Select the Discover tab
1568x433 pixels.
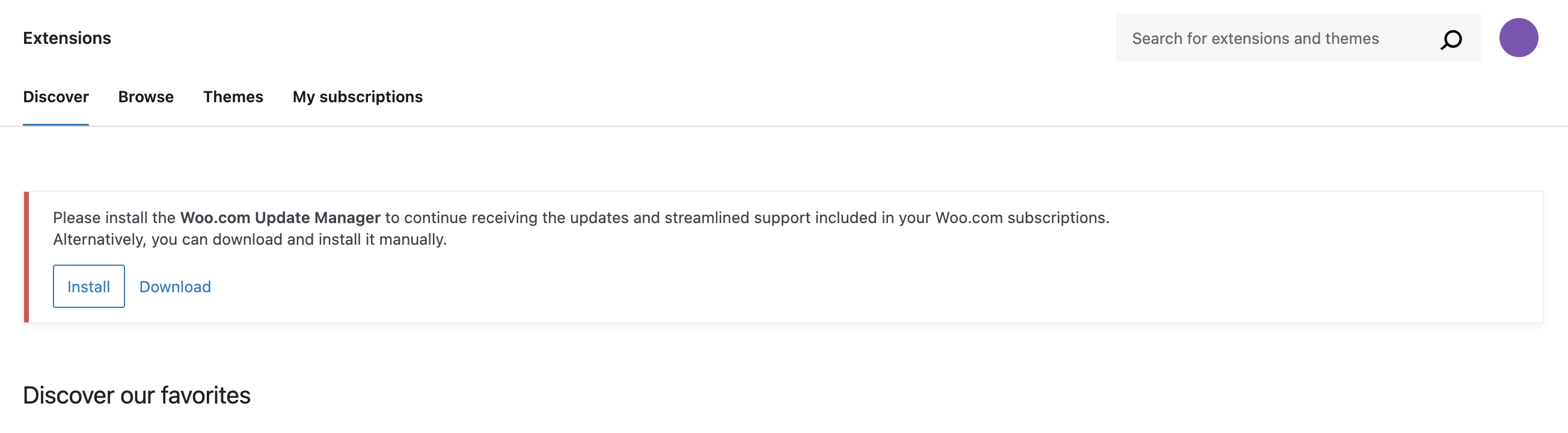[x=55, y=96]
